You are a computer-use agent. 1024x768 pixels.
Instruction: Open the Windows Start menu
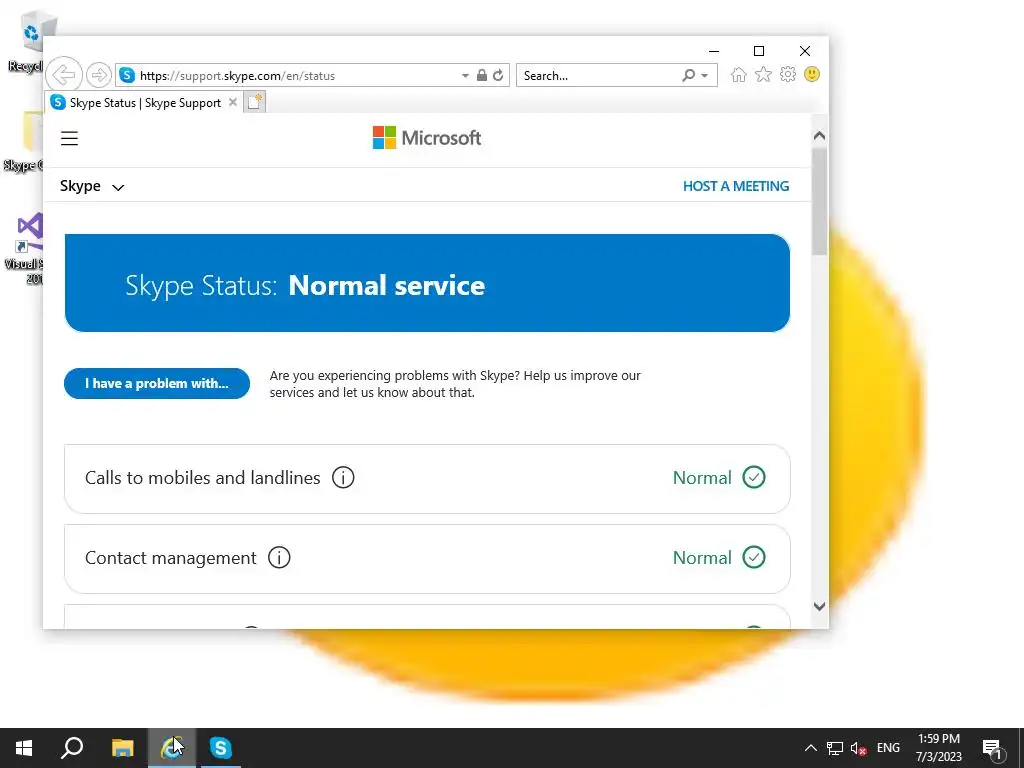[x=24, y=748]
